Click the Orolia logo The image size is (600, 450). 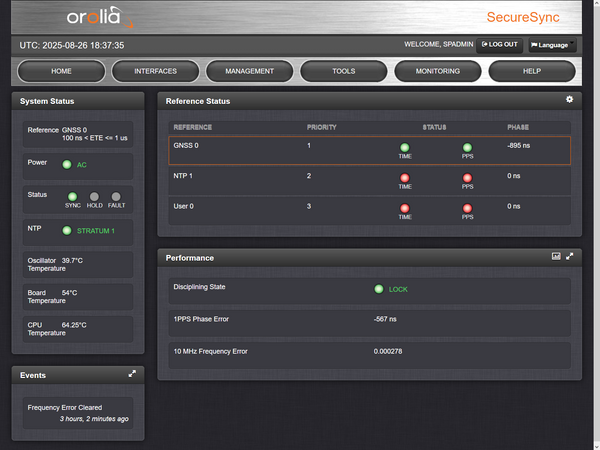tap(100, 17)
